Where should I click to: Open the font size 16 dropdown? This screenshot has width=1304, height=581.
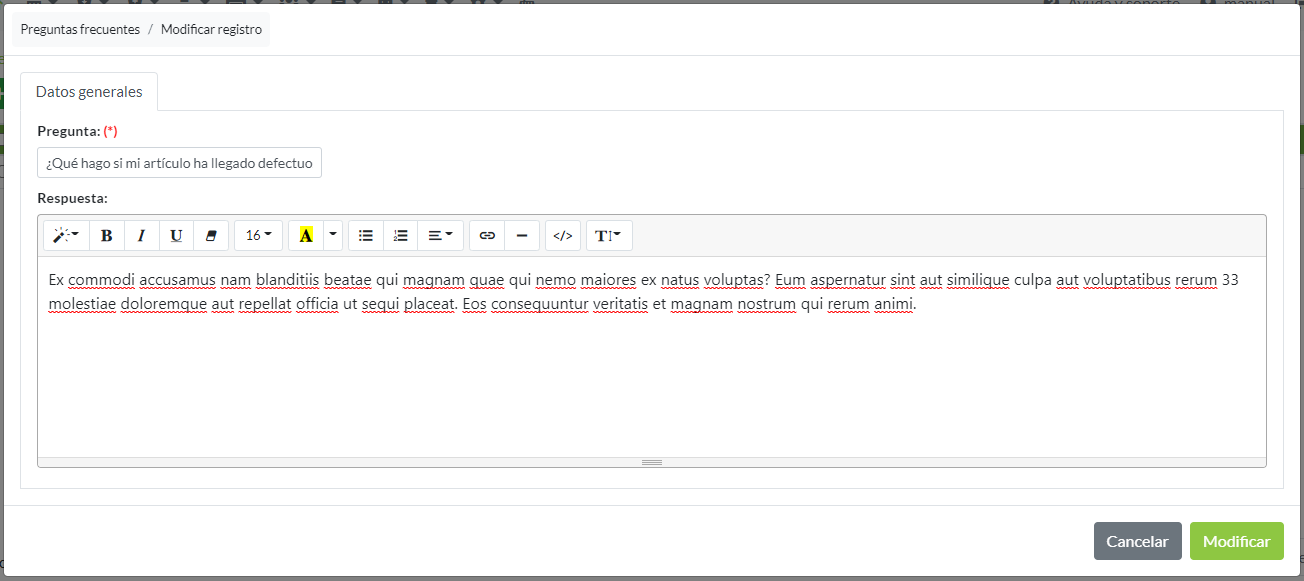tap(257, 235)
